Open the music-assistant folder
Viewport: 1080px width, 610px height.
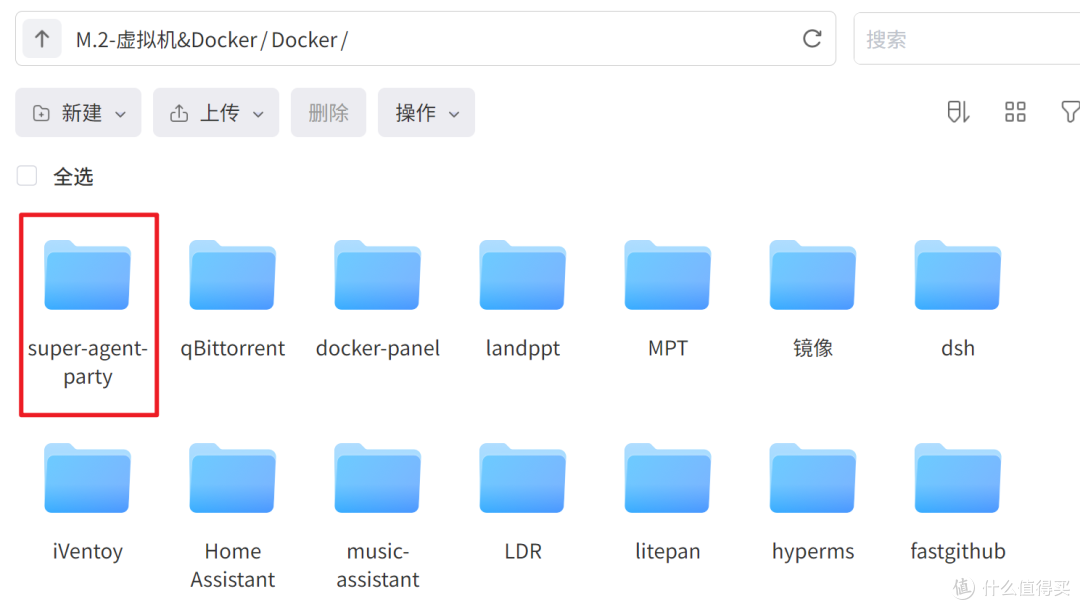tap(377, 478)
